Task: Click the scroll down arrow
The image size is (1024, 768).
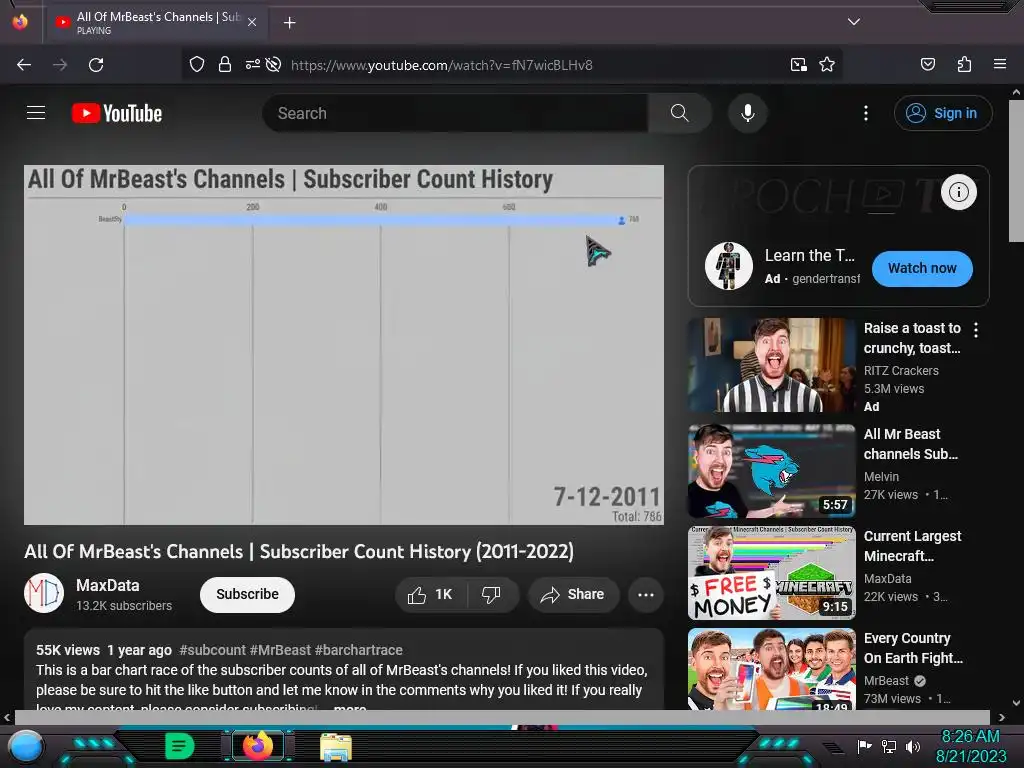Action: [1016, 703]
